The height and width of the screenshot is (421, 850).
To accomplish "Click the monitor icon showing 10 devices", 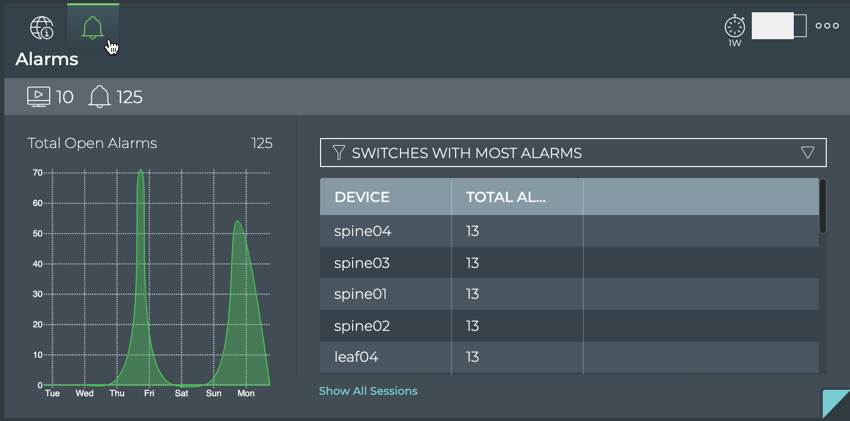I will pos(39,97).
